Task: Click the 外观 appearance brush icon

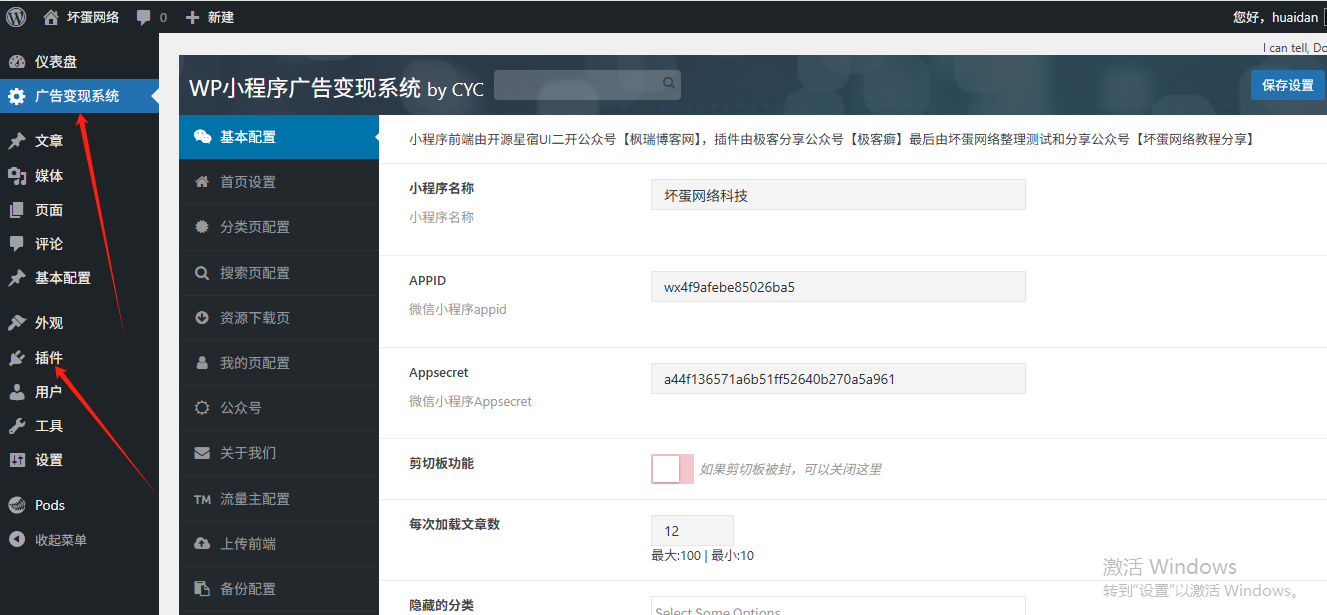Action: 16,323
